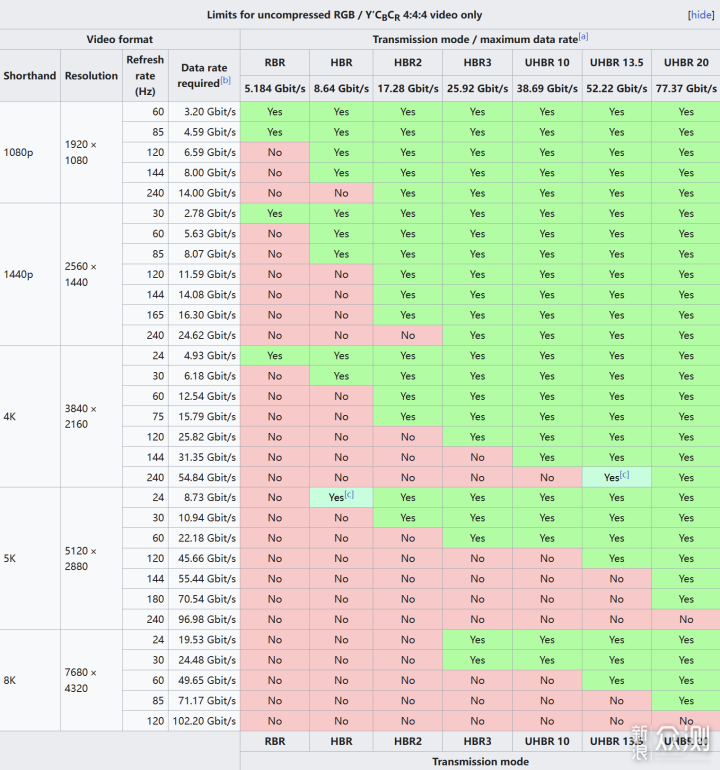Click the top RBR column header
Image resolution: width=720 pixels, height=770 pixels.
click(274, 63)
